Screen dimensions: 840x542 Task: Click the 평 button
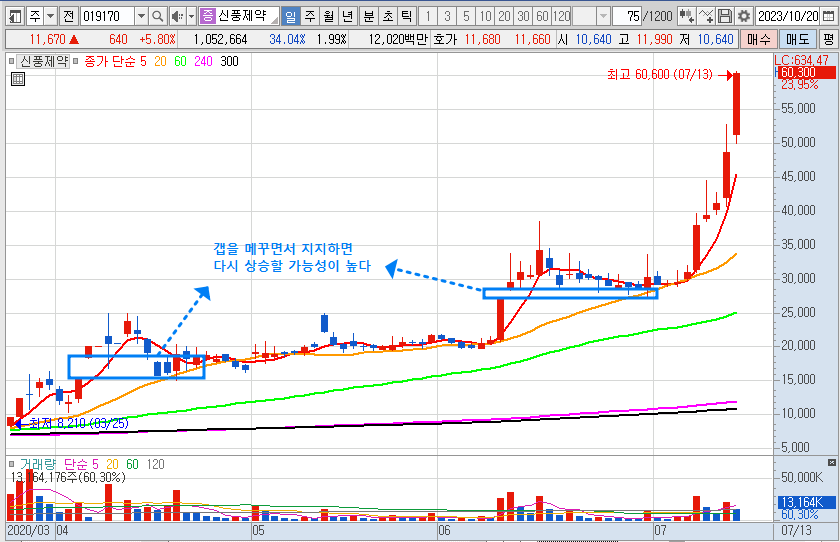click(x=828, y=39)
